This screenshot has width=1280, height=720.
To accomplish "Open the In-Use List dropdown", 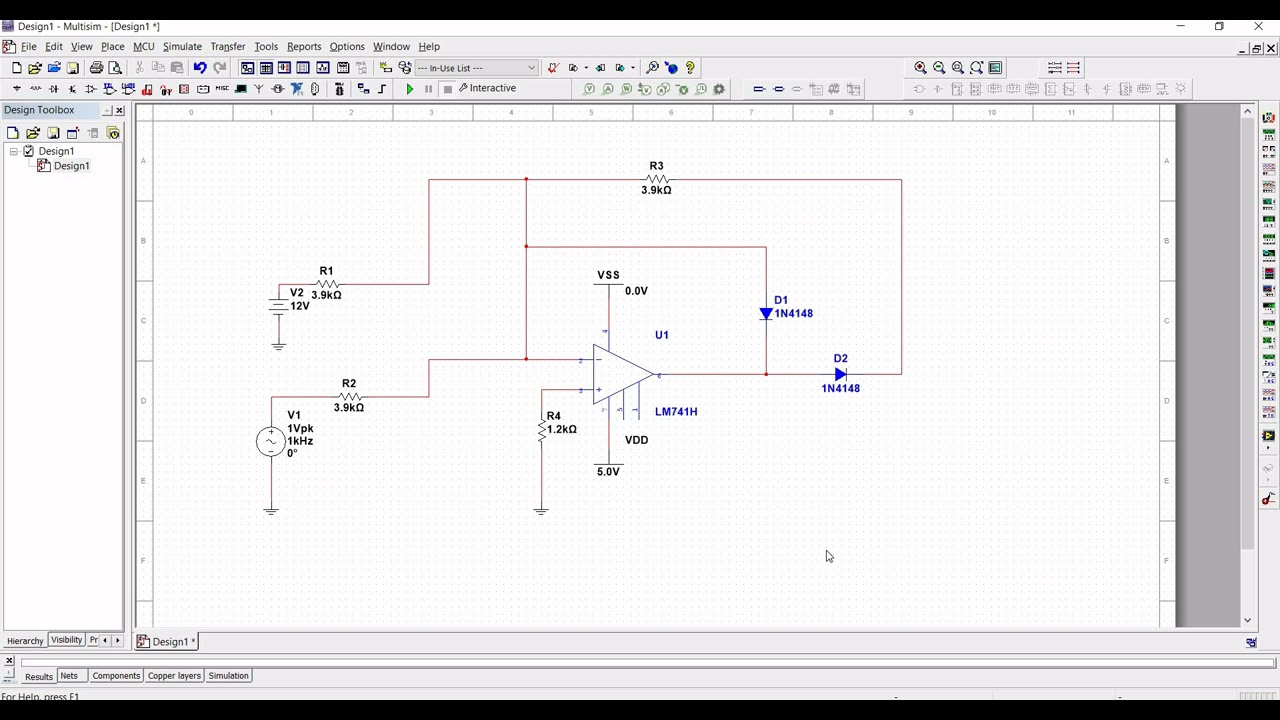I will pyautogui.click(x=531, y=68).
